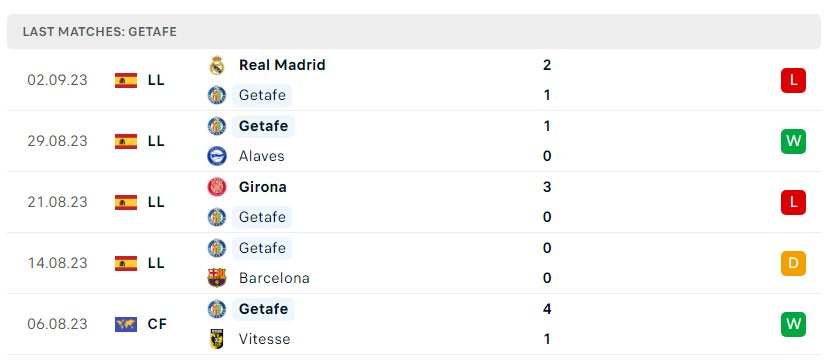The image size is (825, 360).
Task: Click green W badge for Alaves match
Action: pos(793,141)
